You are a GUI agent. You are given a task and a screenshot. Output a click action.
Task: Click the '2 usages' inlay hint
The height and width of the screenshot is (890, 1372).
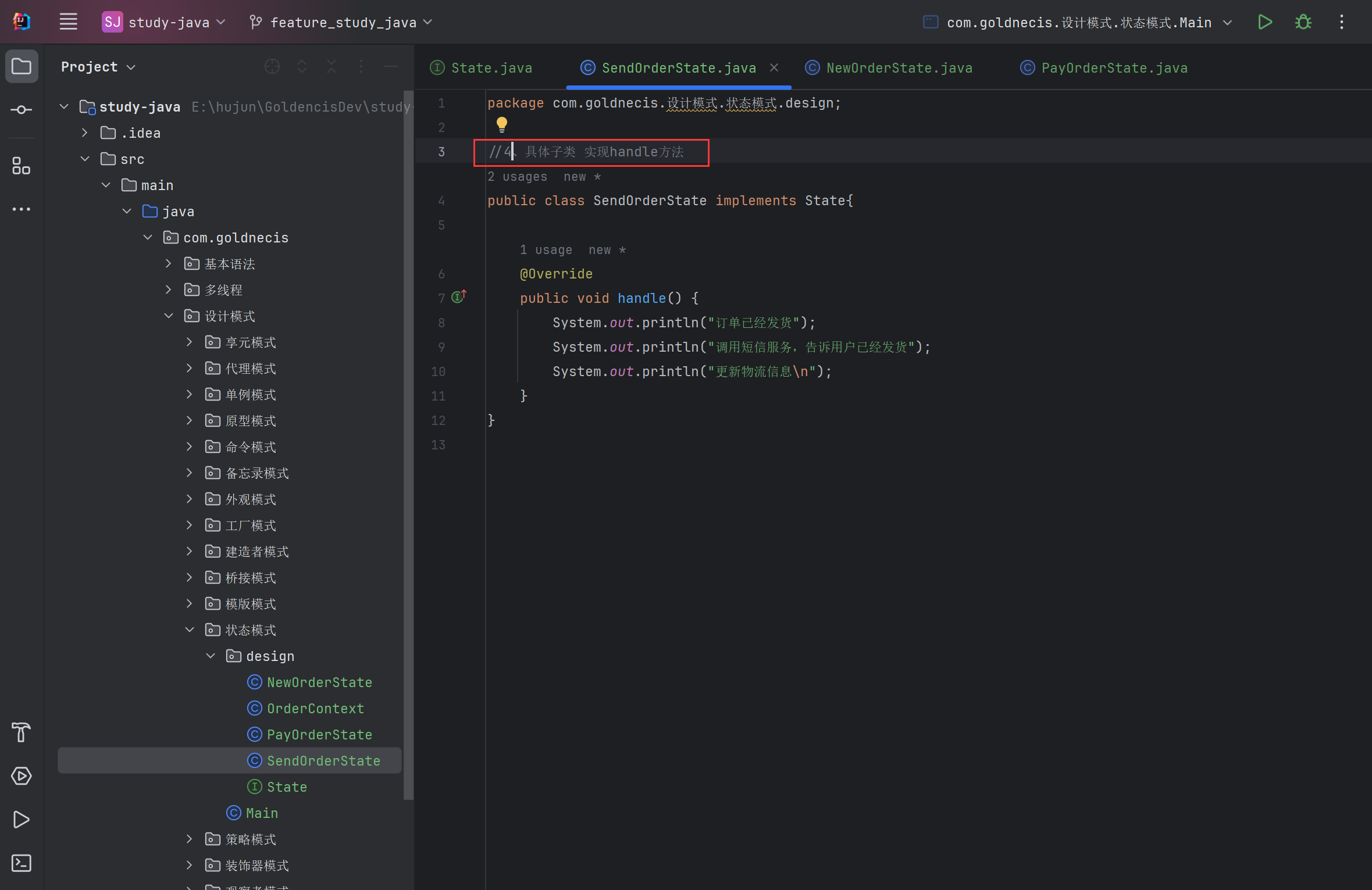[517, 177]
